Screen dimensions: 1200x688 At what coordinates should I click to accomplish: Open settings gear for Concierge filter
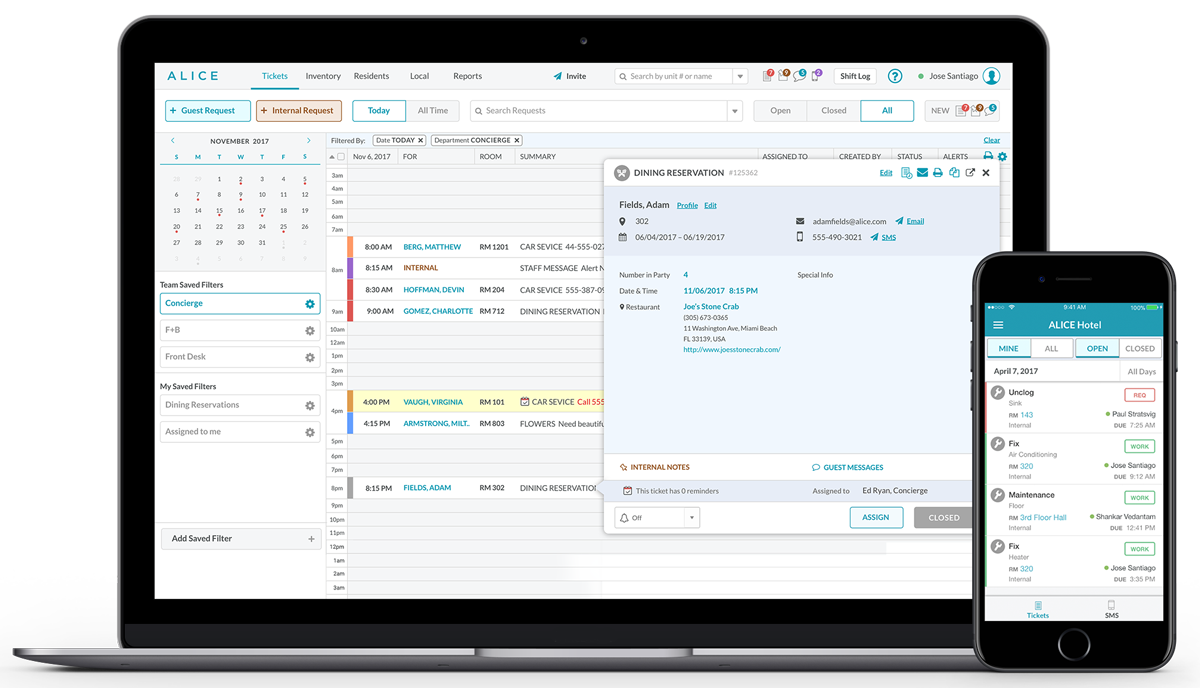310,304
